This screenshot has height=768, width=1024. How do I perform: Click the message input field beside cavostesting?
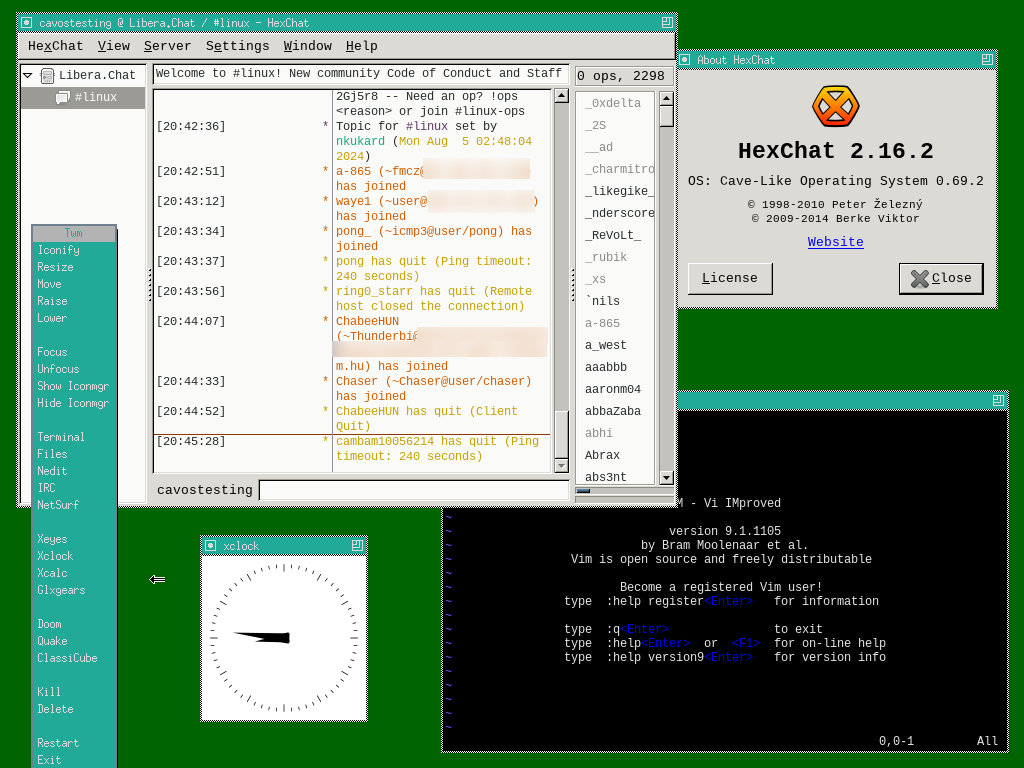[x=410, y=489]
